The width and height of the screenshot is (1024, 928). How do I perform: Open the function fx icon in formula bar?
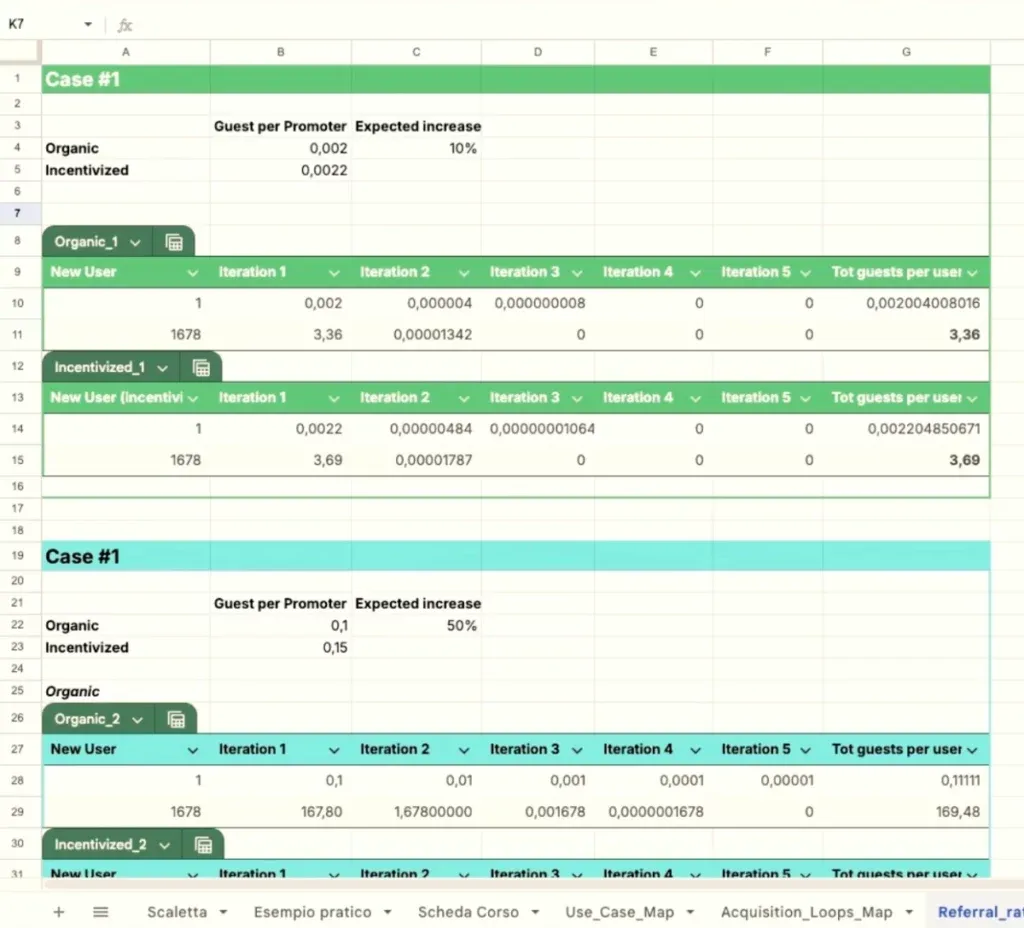point(125,25)
